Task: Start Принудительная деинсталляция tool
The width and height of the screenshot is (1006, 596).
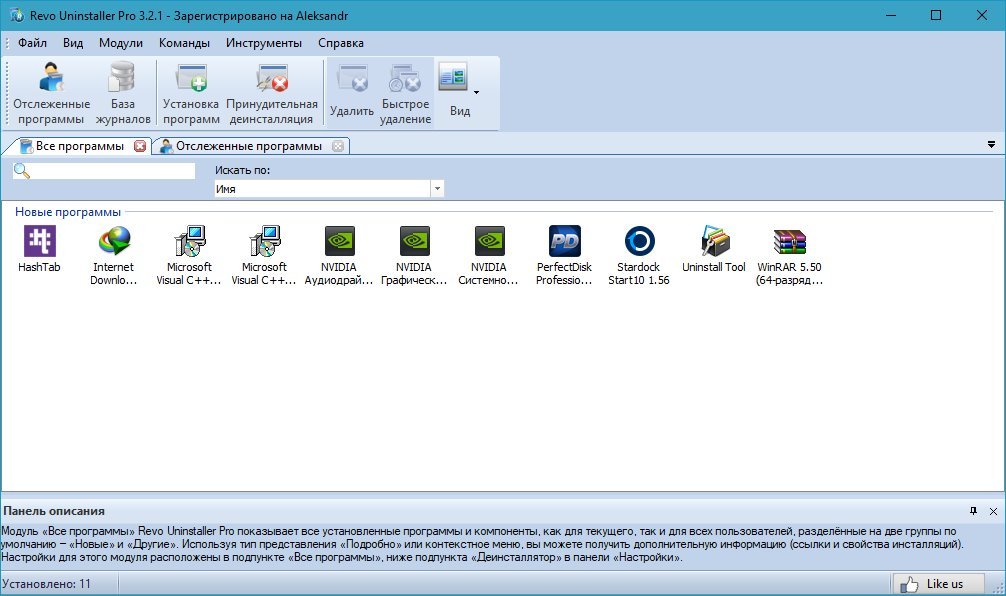Action: [271, 94]
